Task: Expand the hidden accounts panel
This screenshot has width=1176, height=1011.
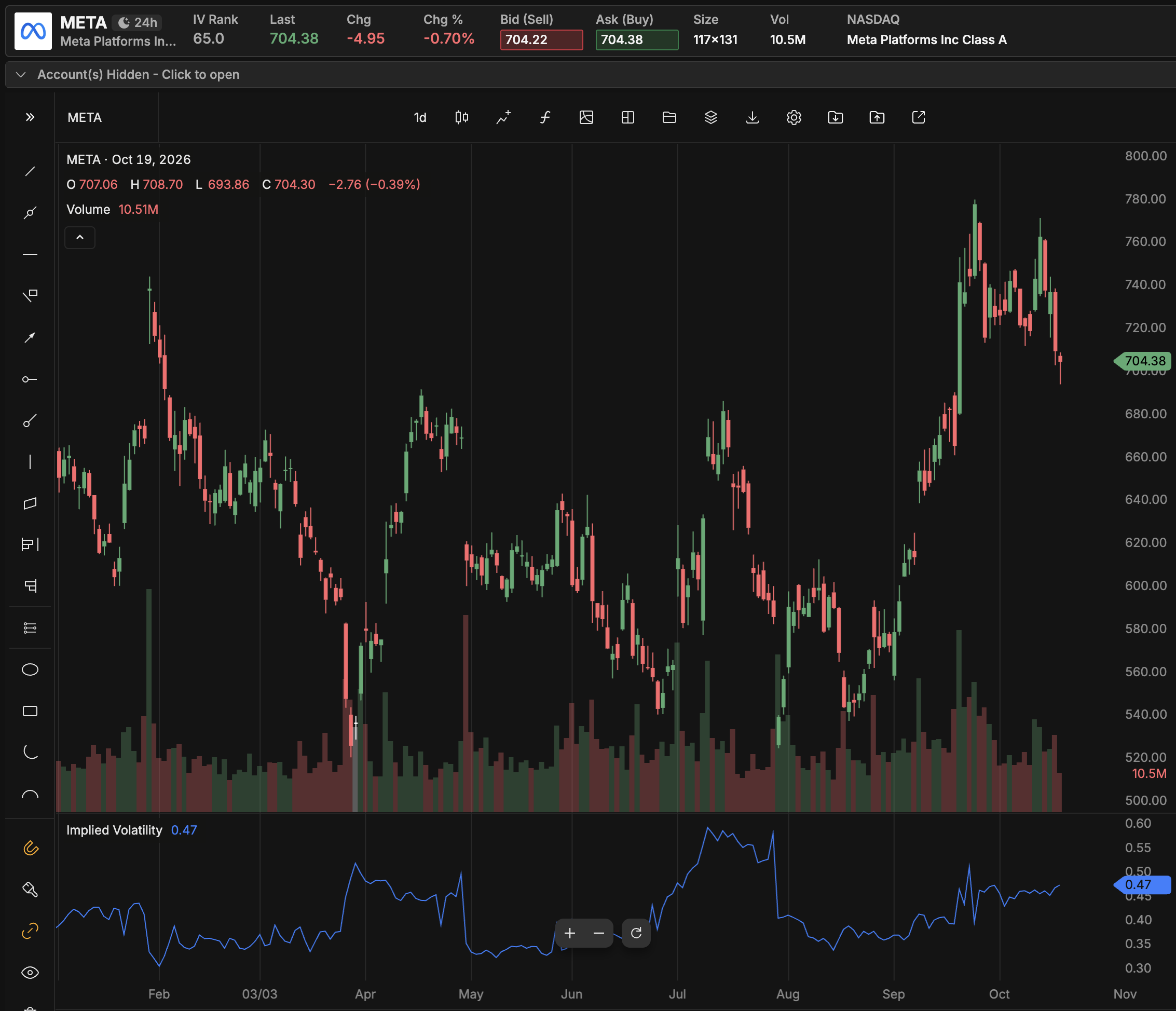Action: tap(590, 75)
